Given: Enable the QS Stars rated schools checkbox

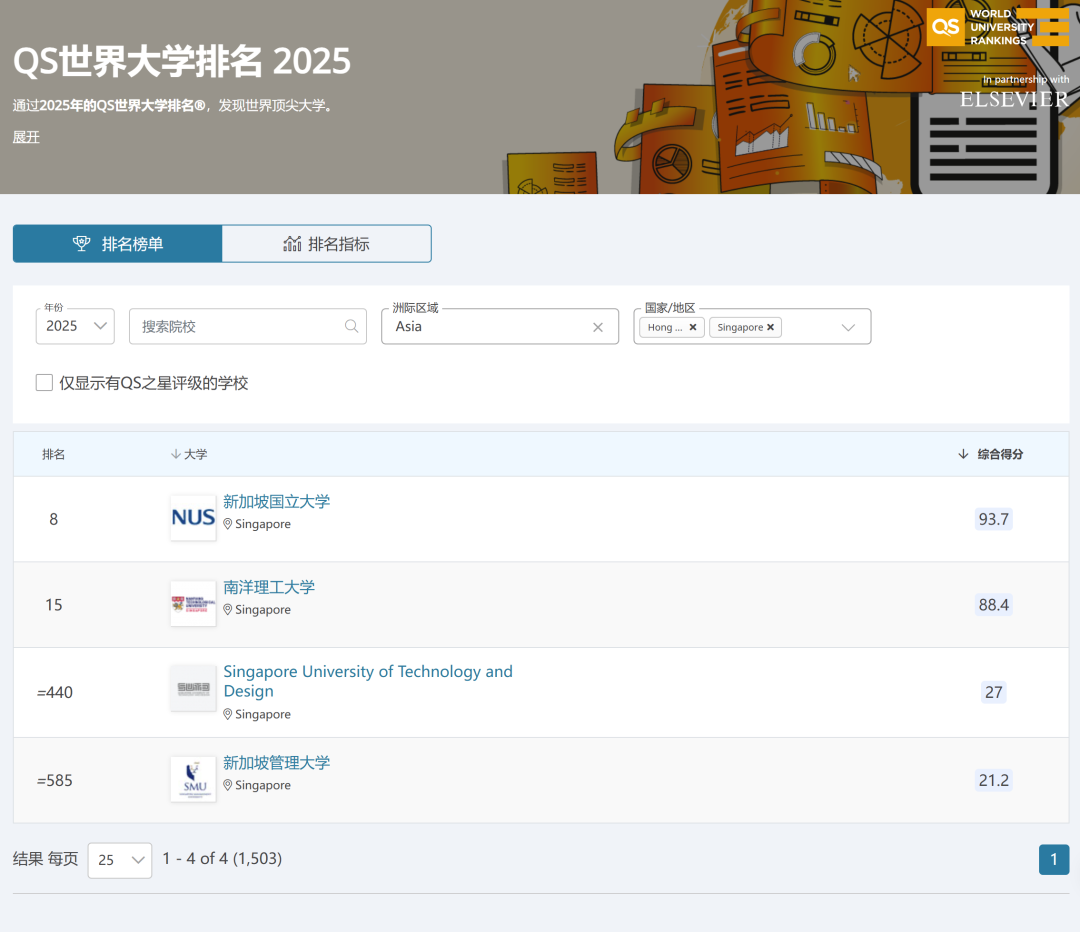Looking at the screenshot, I should tap(44, 383).
